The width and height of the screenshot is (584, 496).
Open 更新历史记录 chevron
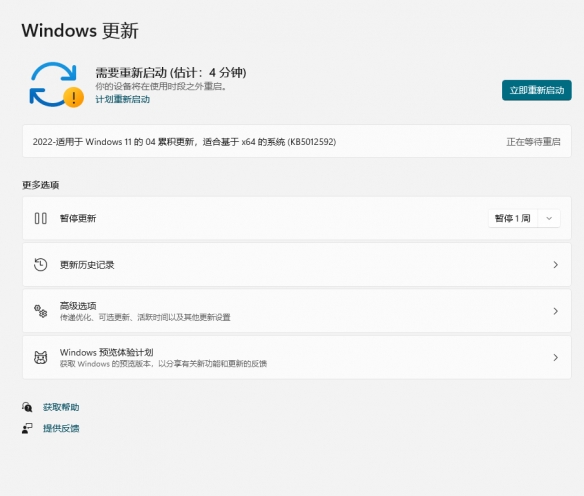point(555,265)
